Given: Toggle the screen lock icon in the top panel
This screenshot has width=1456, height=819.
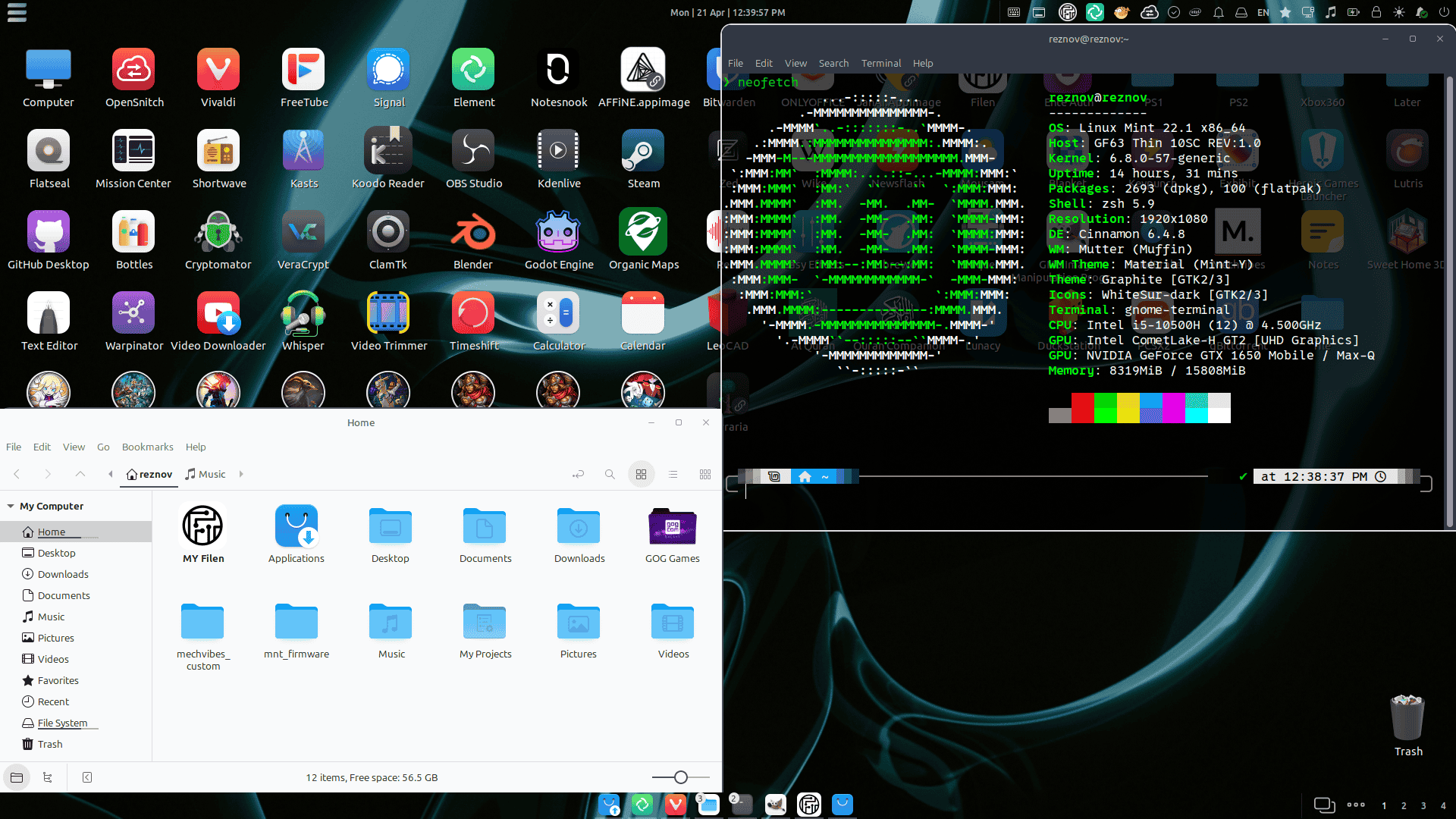Looking at the screenshot, I should click(x=1376, y=12).
